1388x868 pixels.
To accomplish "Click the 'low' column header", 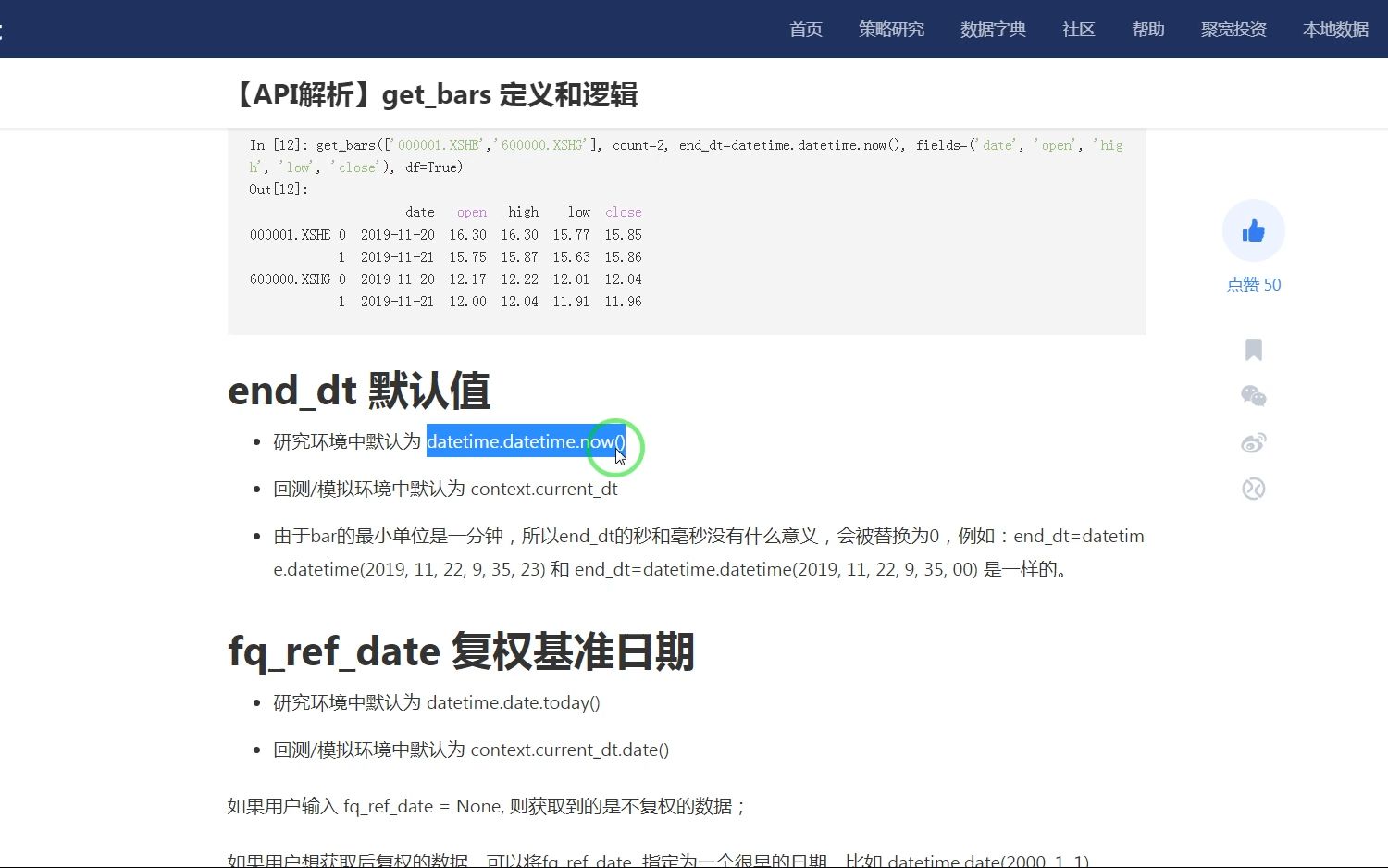I will click(579, 212).
